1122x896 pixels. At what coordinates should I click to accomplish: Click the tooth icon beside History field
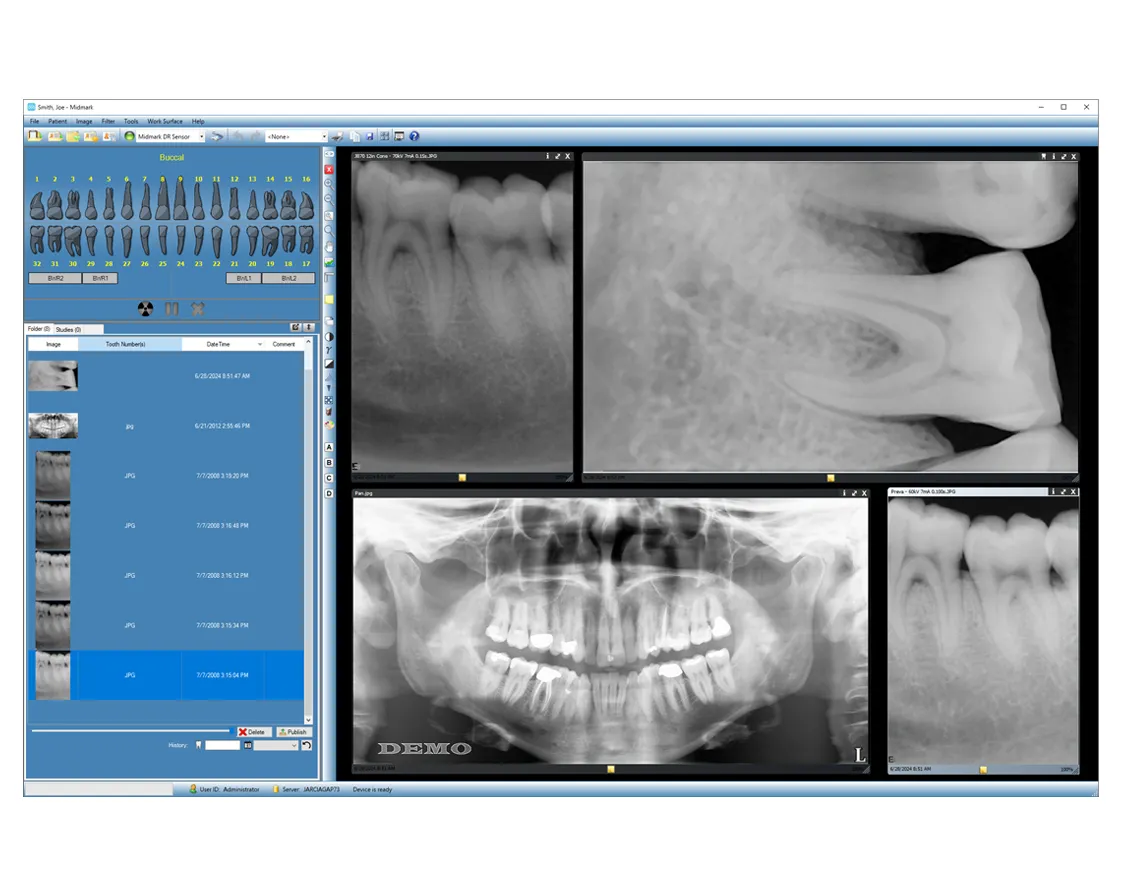(198, 745)
